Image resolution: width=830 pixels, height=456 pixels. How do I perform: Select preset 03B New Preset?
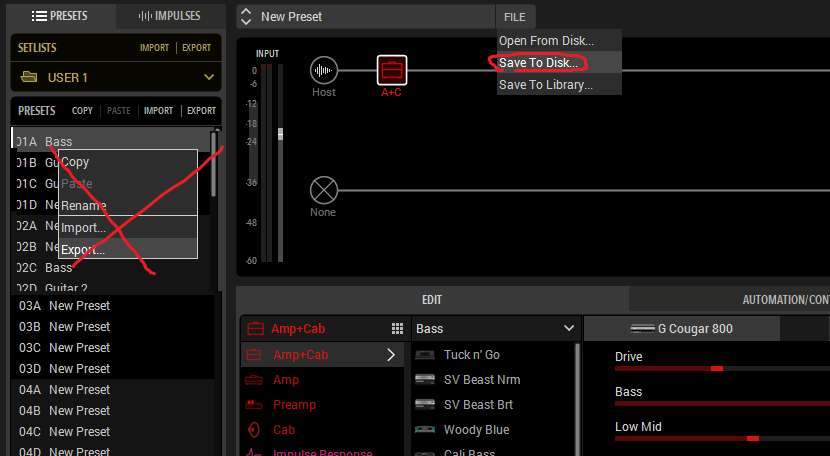tap(113, 327)
